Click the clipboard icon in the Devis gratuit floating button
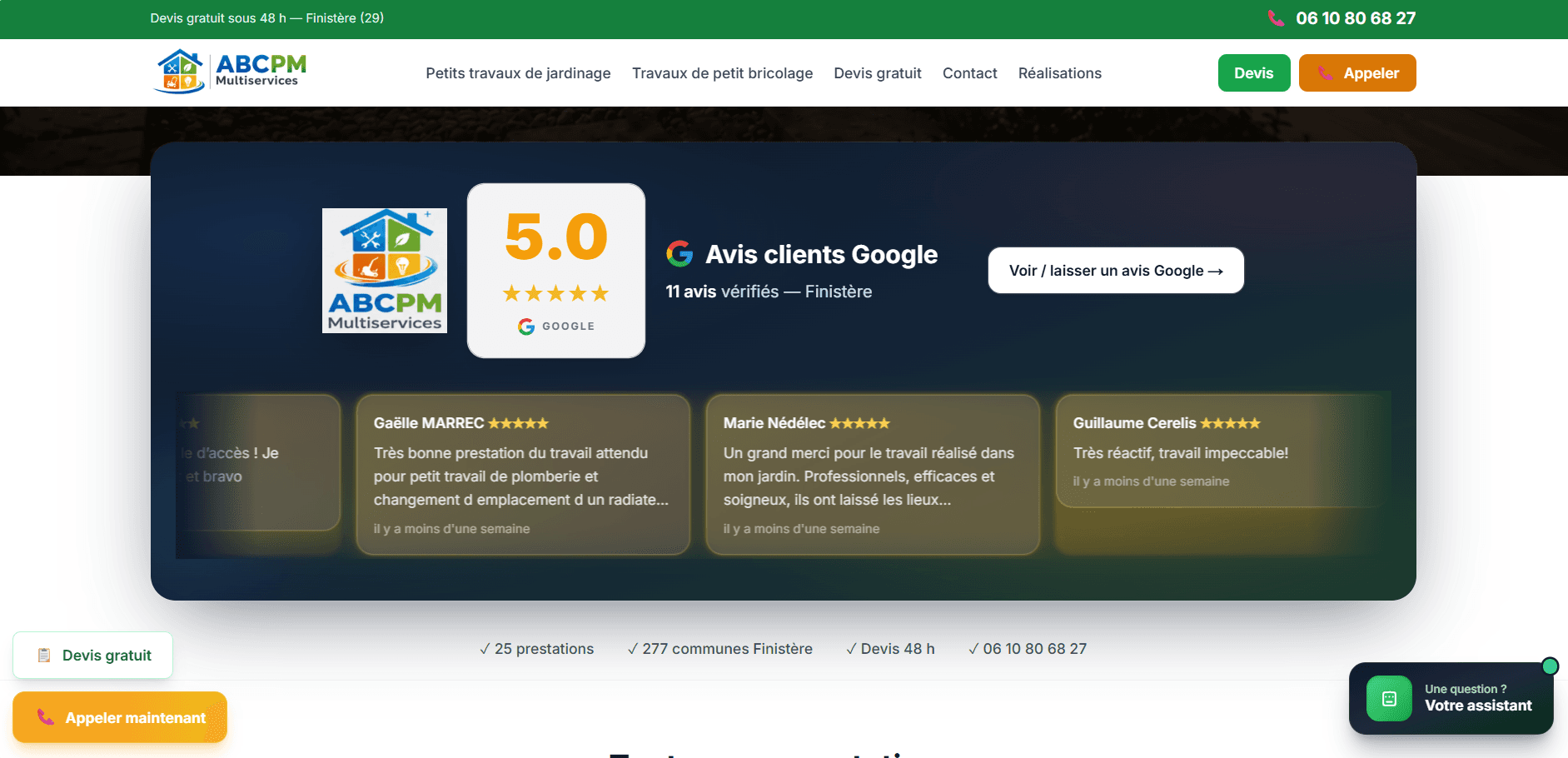The image size is (1568, 758). [x=44, y=656]
